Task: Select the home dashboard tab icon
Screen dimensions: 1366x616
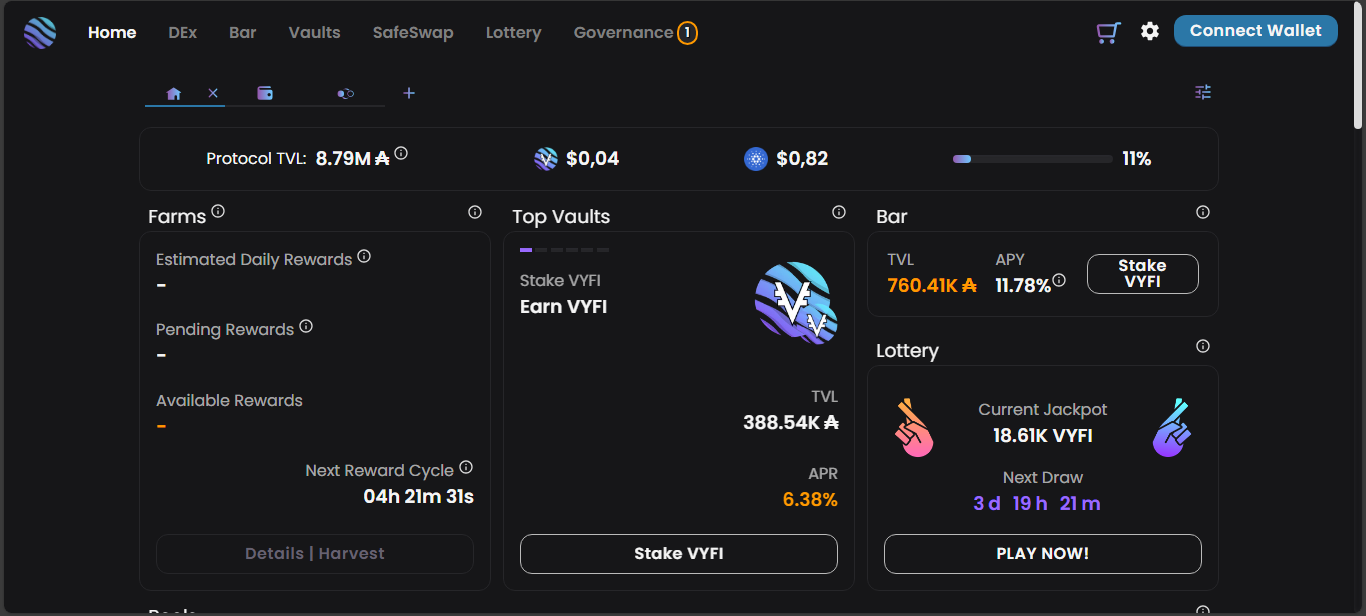Action: click(174, 93)
